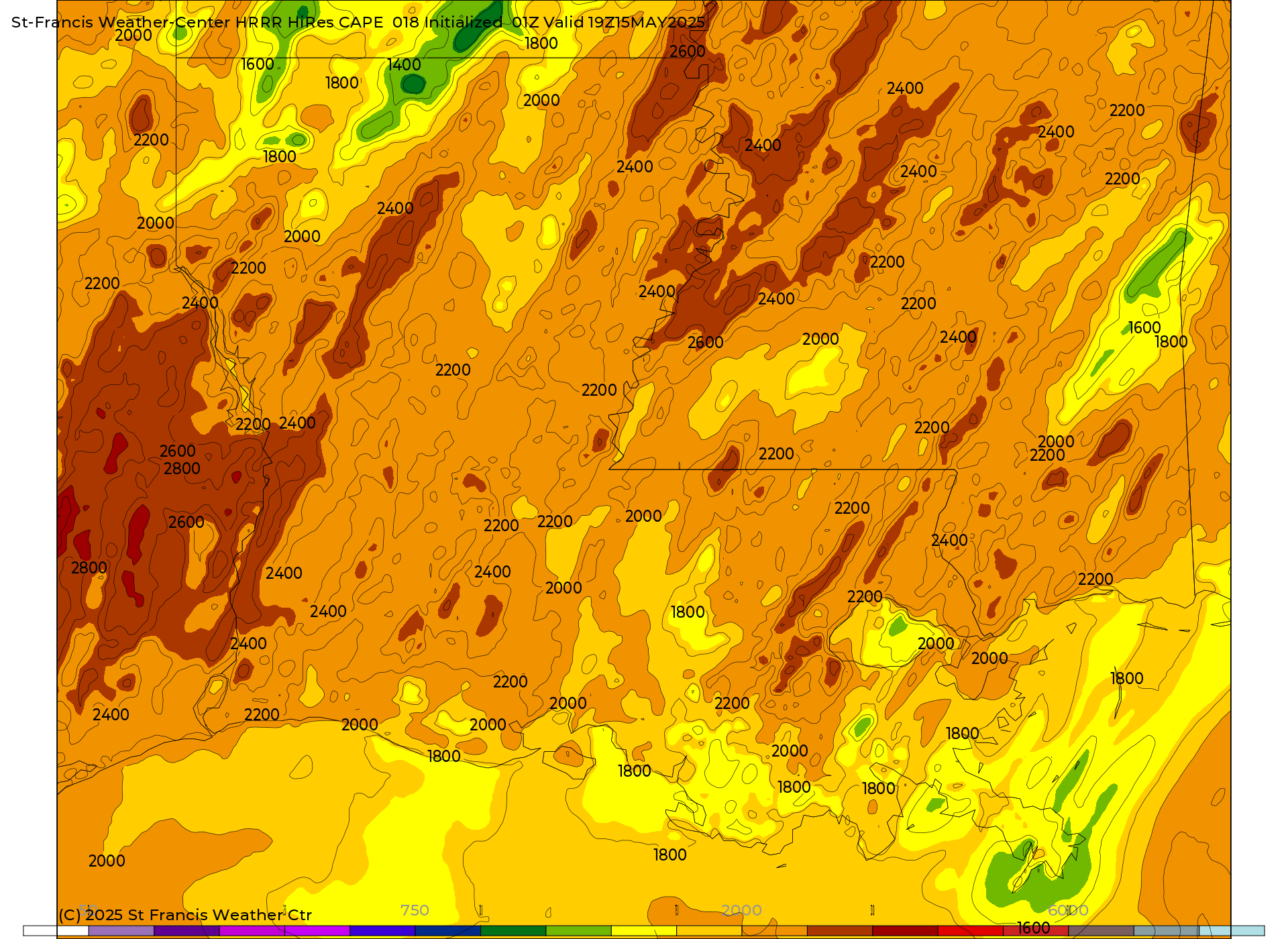
Task: Select the white swatch in the color bar
Action: pos(56,931)
